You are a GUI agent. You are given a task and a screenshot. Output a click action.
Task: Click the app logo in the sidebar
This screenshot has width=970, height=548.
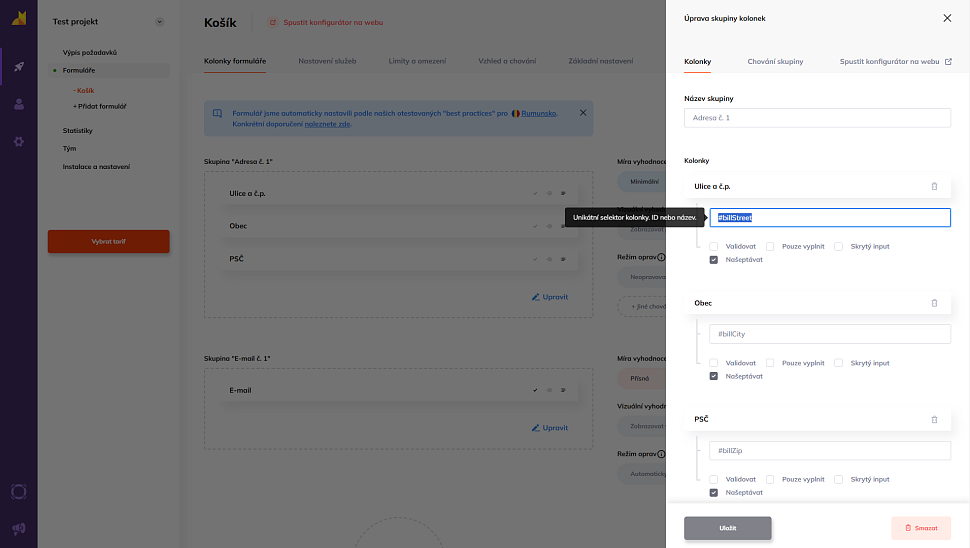click(19, 19)
